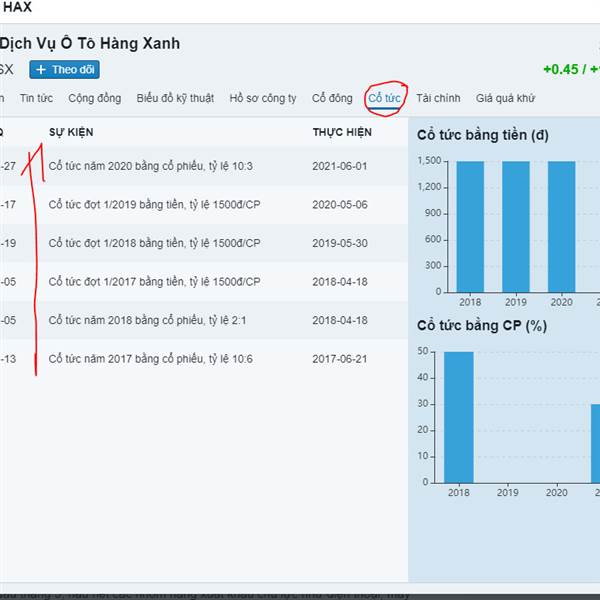
Task: Click the date 2019-05-30
Action: (x=340, y=243)
